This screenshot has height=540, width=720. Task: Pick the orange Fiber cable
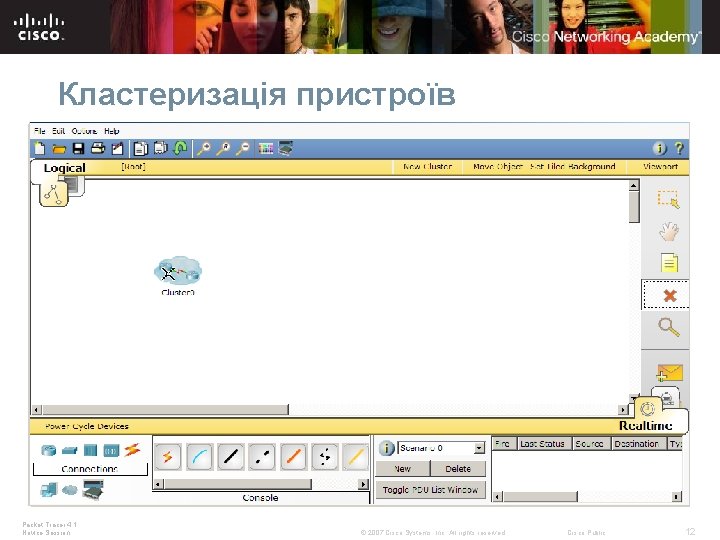293,457
